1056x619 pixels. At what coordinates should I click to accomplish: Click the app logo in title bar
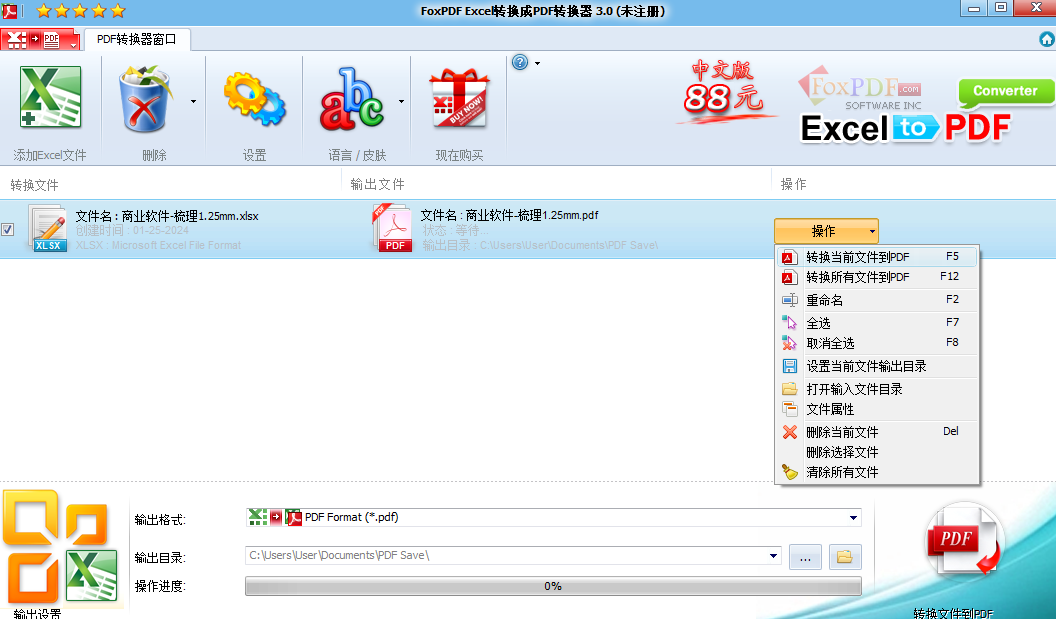9,10
